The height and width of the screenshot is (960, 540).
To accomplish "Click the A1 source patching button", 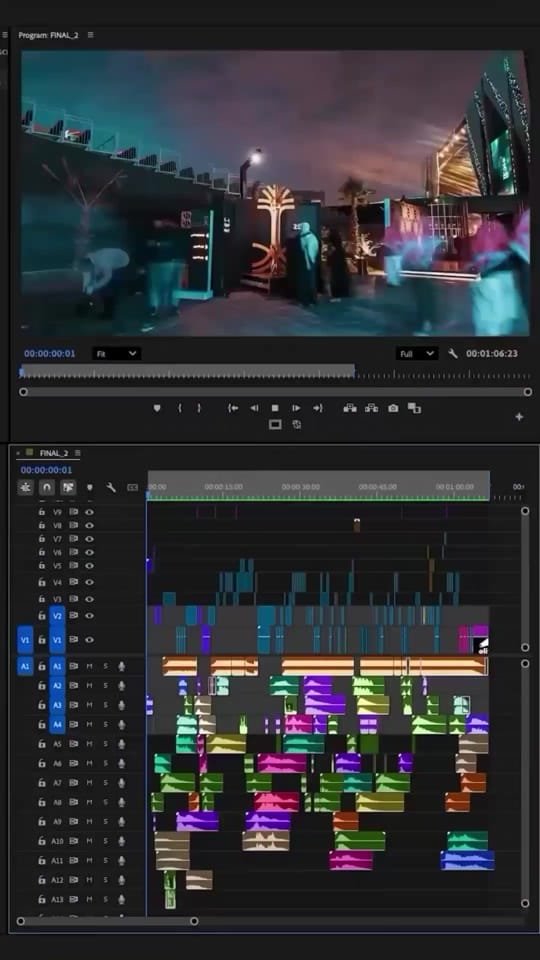I will coord(25,666).
